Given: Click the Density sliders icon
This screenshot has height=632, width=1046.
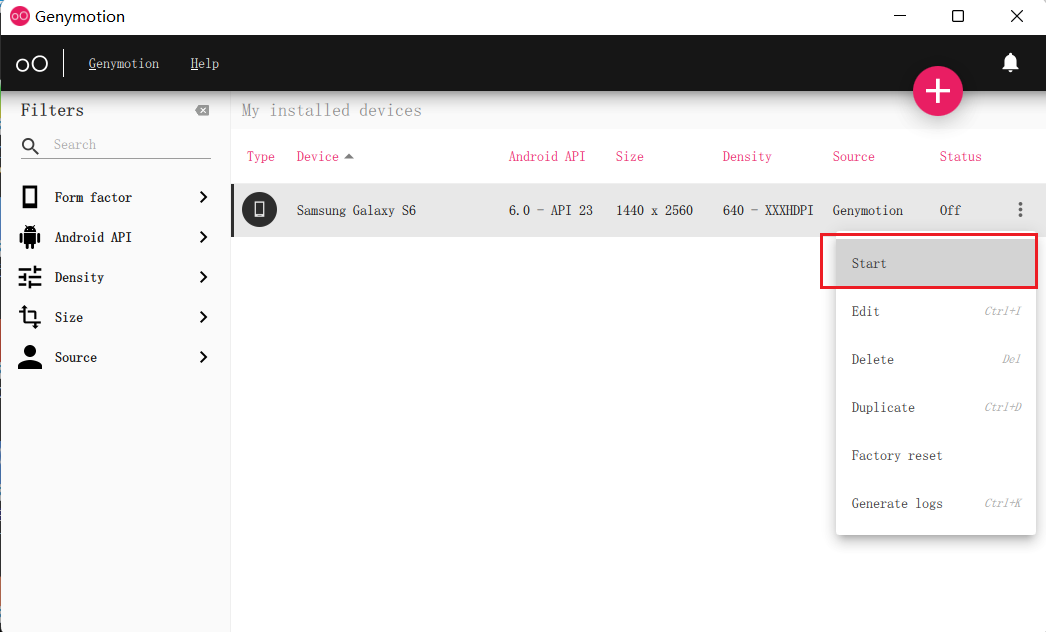Looking at the screenshot, I should [x=30, y=277].
